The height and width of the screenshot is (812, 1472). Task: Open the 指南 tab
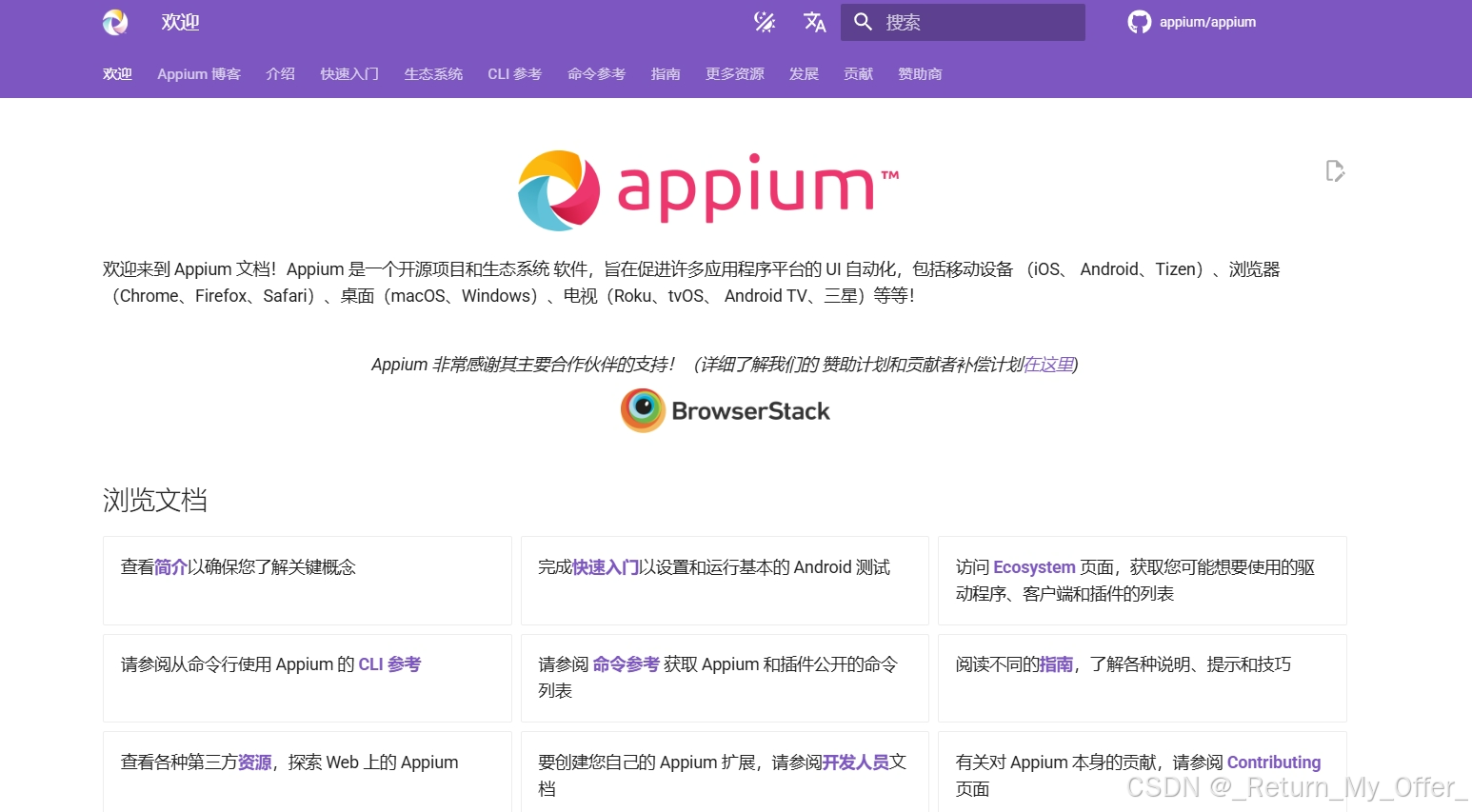(x=666, y=73)
